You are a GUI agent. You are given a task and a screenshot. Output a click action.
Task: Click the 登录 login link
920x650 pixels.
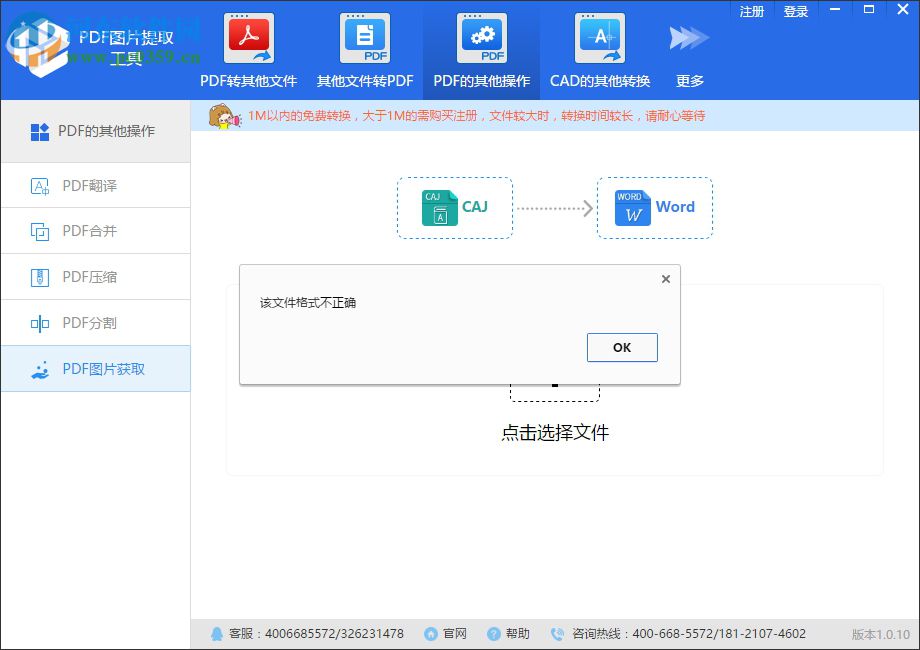(x=795, y=11)
